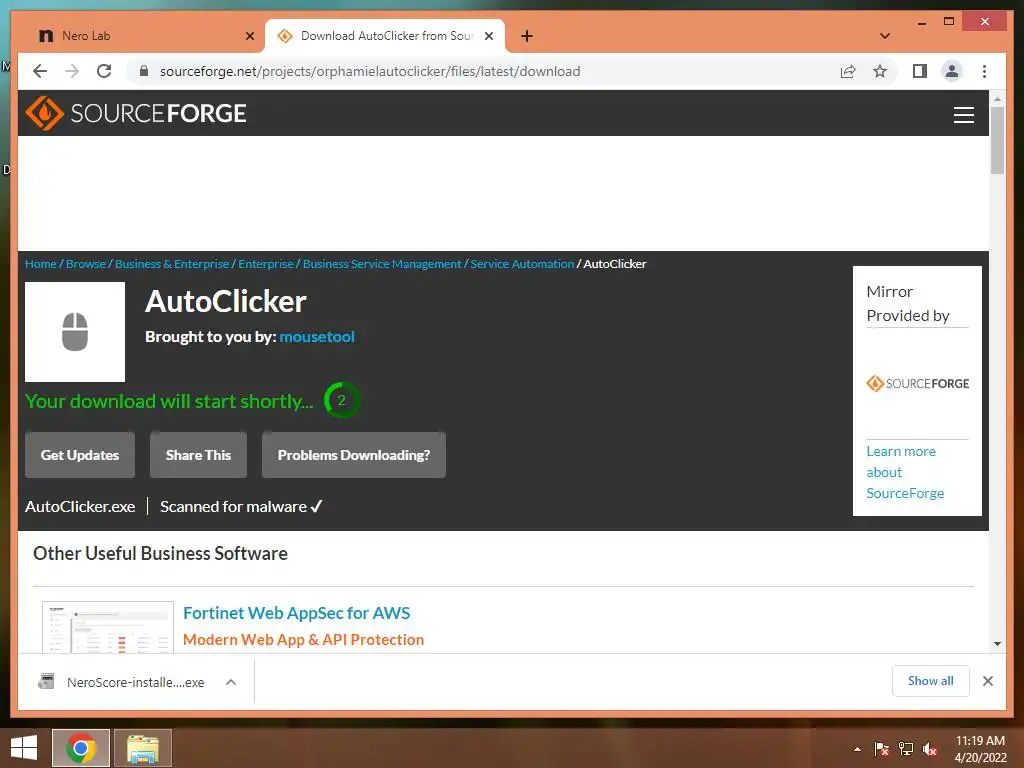Screen dimensions: 1024x768
Task: Close the downloads bar
Action: tap(987, 681)
